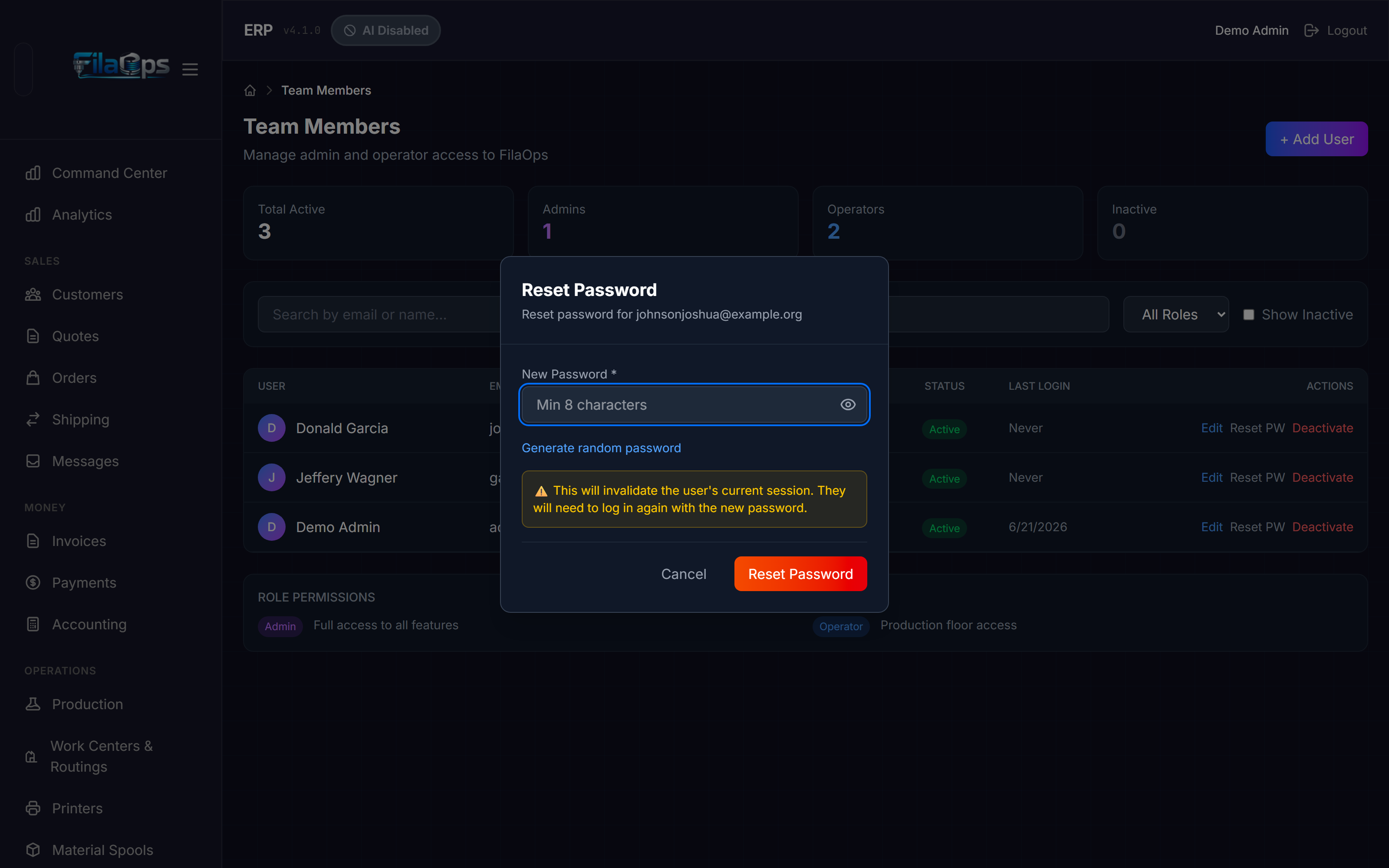The height and width of the screenshot is (868, 1389).
Task: Click the Admin role badge
Action: (x=280, y=626)
